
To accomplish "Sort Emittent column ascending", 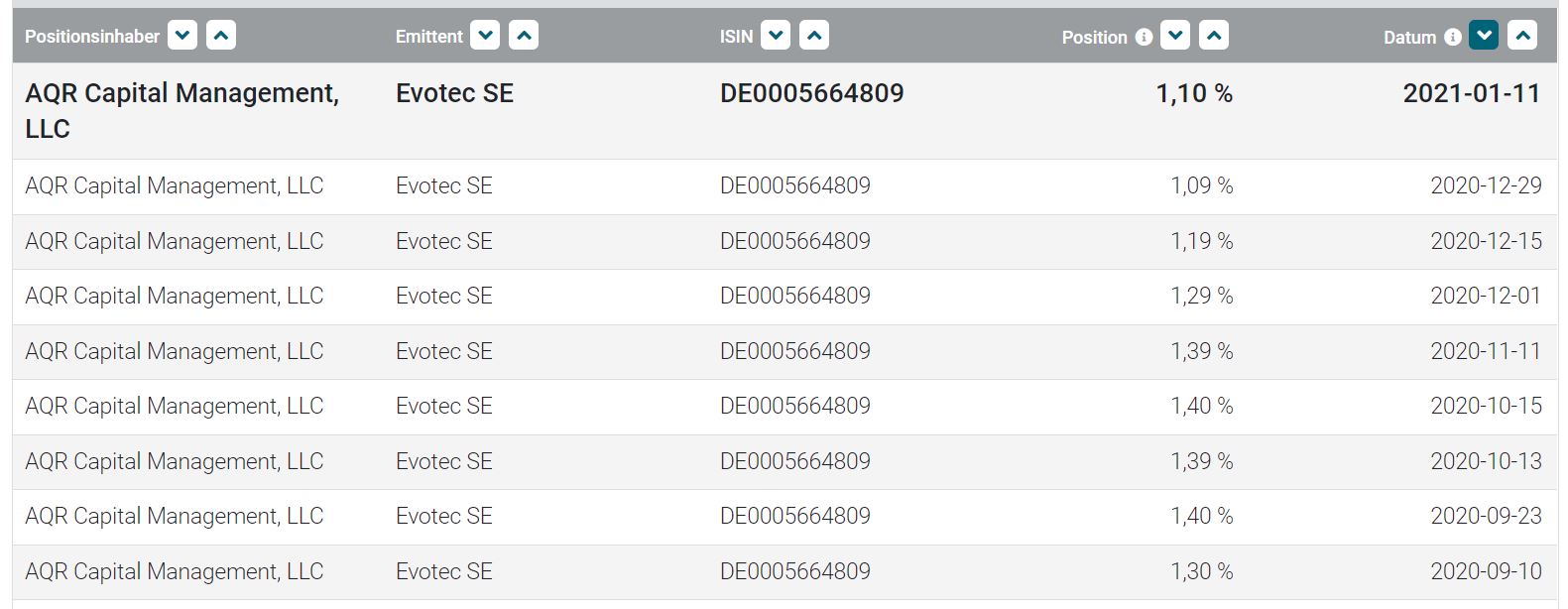I will [x=523, y=36].
